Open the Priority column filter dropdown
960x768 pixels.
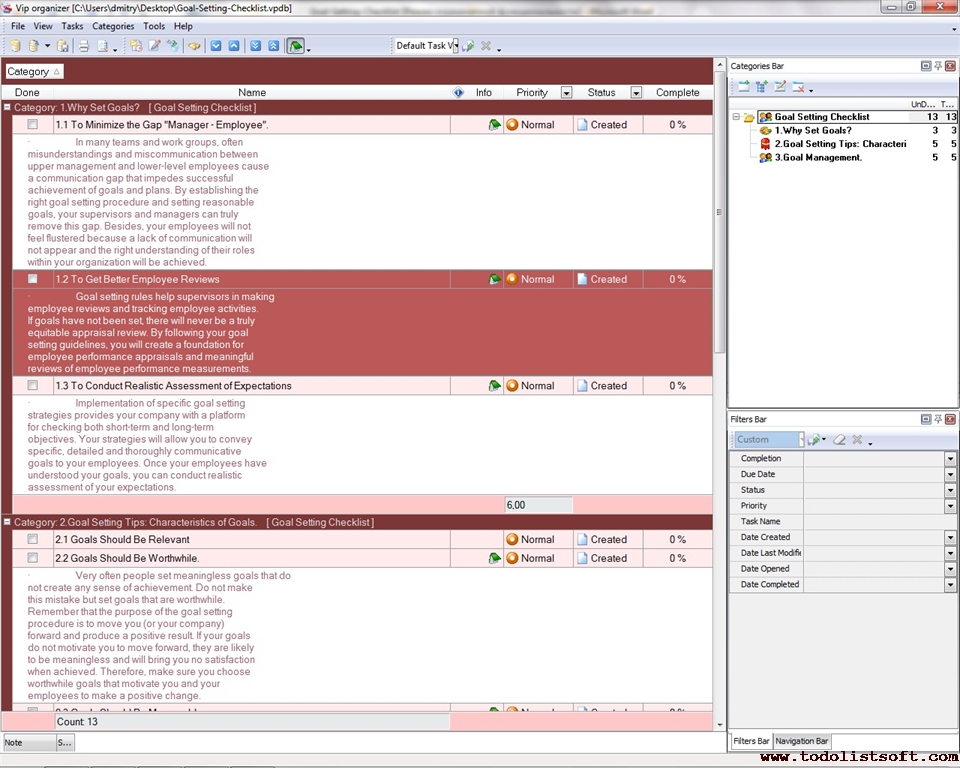click(x=566, y=93)
